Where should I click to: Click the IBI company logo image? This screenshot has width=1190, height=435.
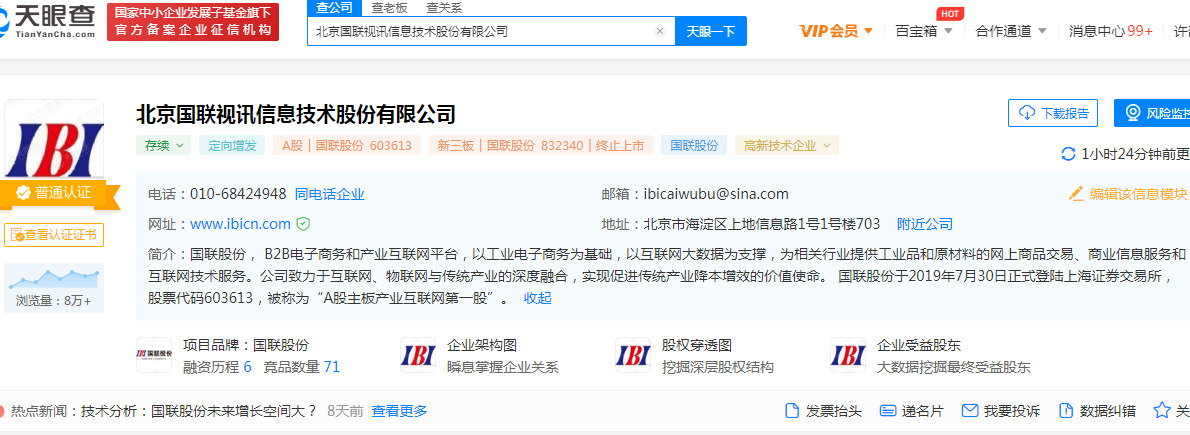click(x=54, y=140)
